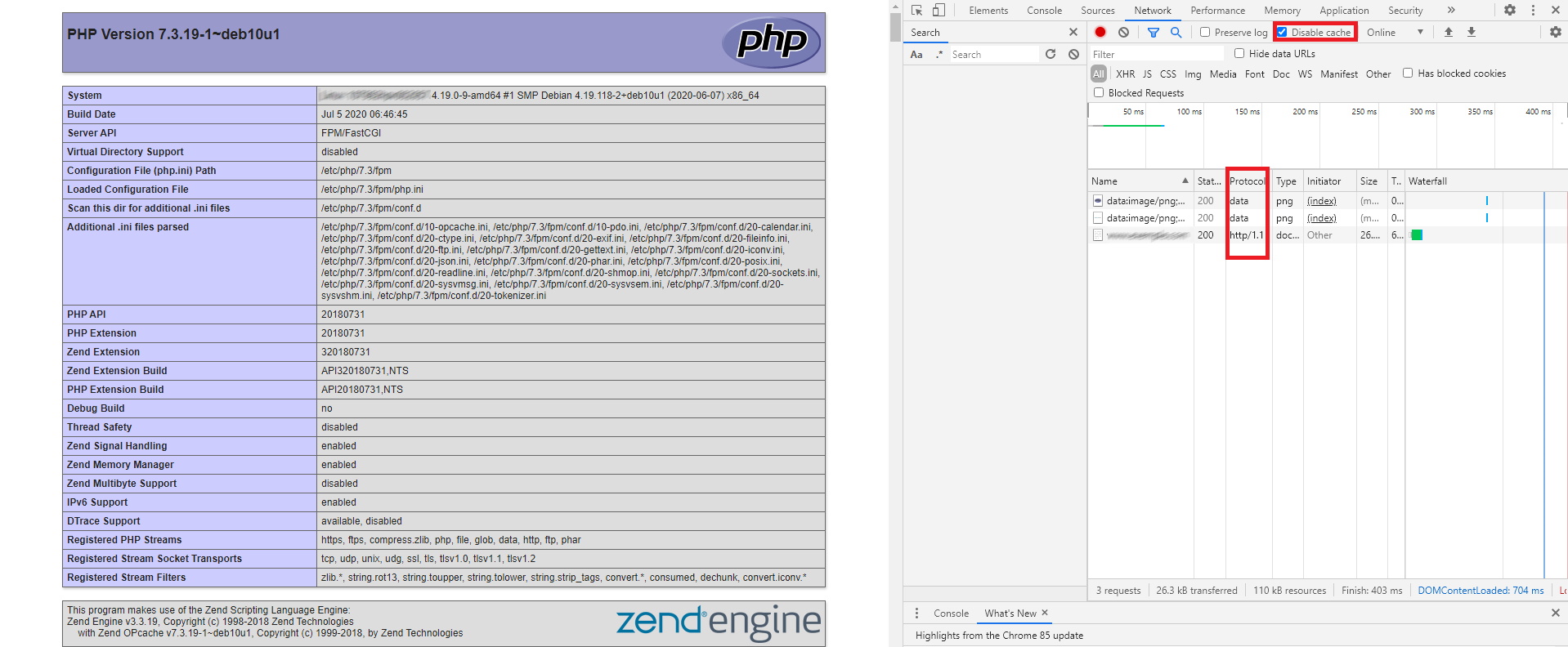Activate the inspect element picker
1568x647 pixels.
pyautogui.click(x=916, y=11)
